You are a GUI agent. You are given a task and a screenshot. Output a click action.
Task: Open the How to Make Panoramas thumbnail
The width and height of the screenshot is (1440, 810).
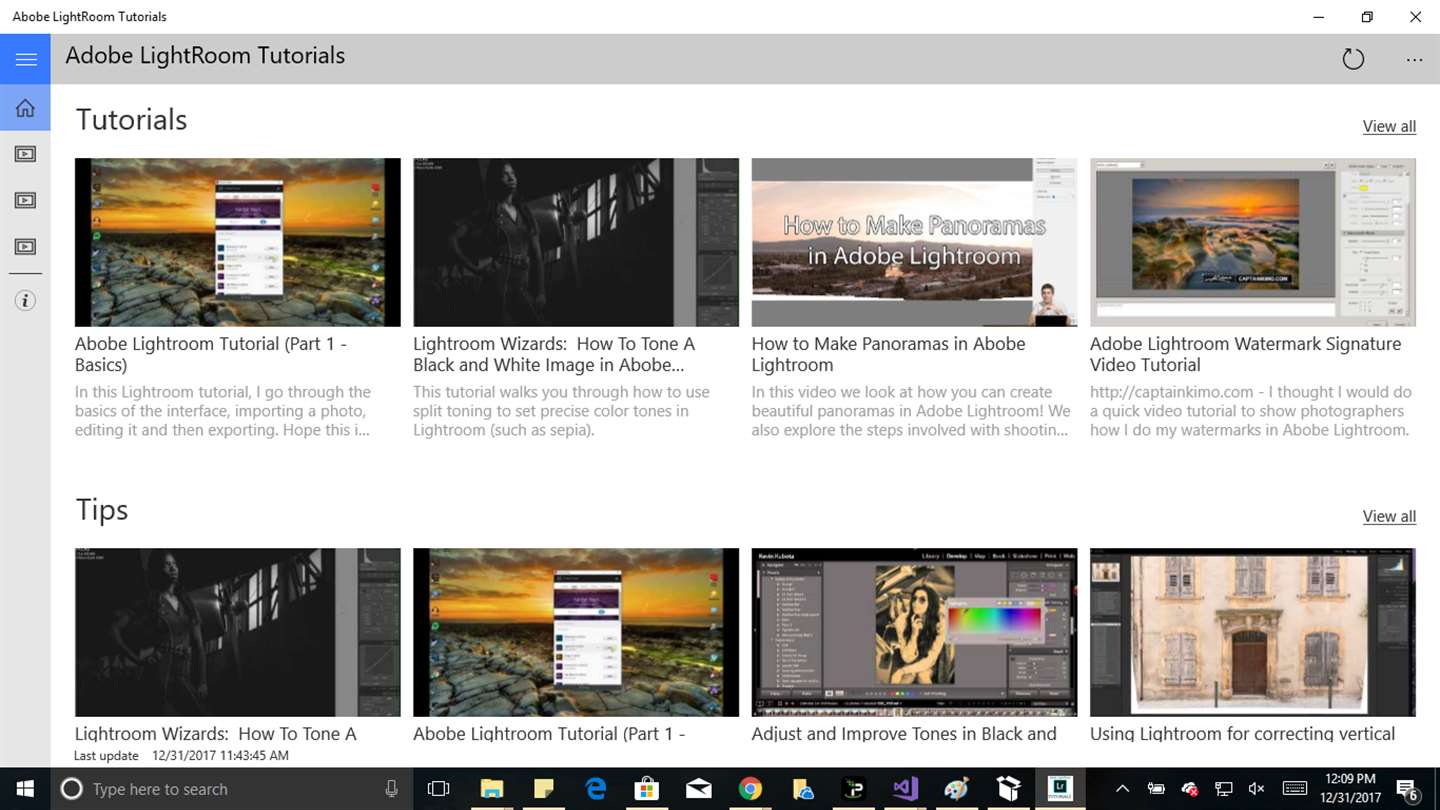pyautogui.click(x=914, y=242)
